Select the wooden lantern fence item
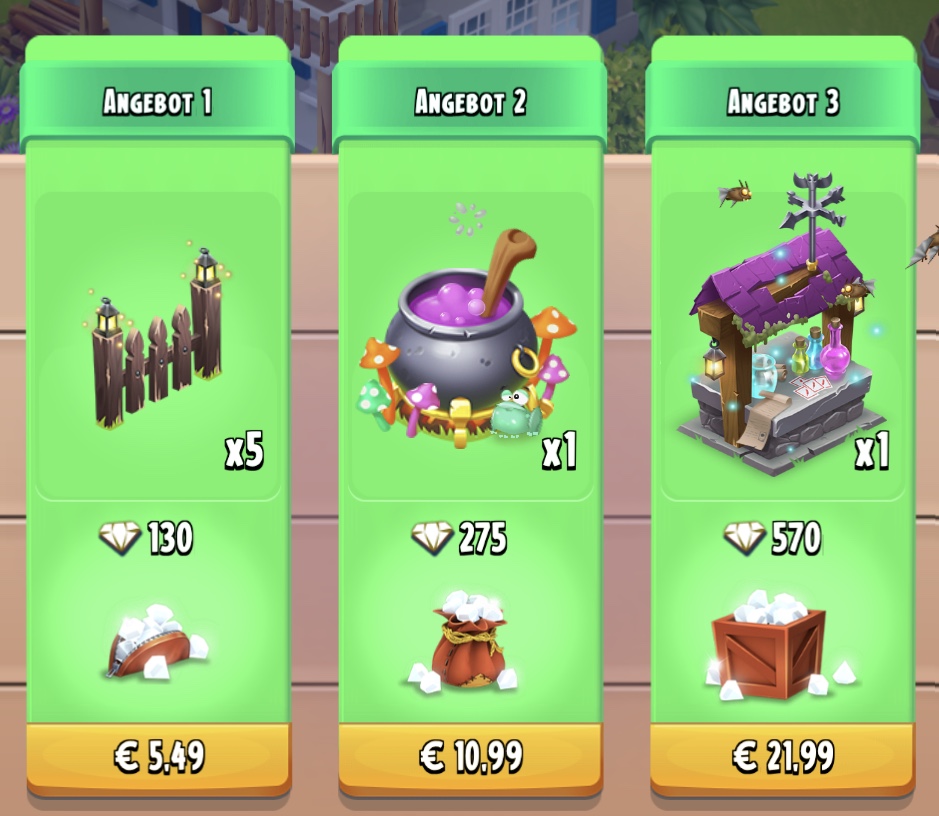The image size is (939, 816). pyautogui.click(x=157, y=338)
